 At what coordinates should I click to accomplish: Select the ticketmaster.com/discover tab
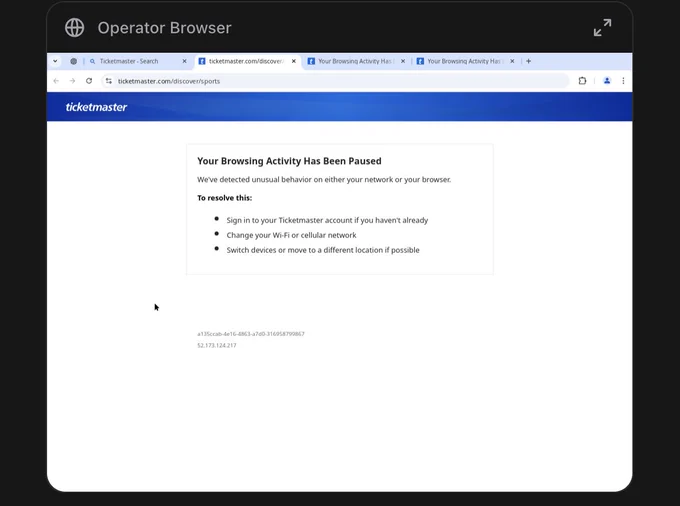point(246,61)
